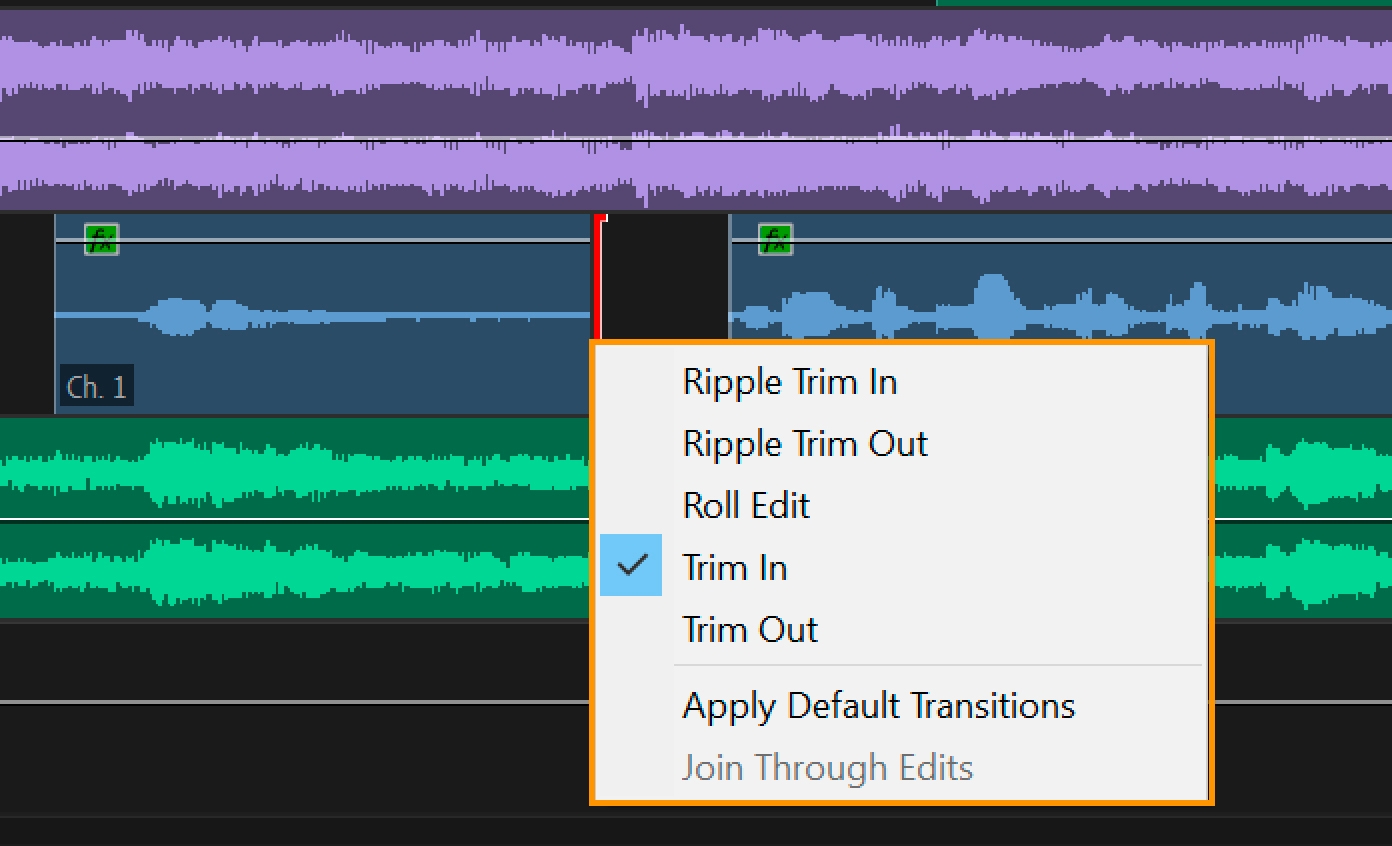Uncheck the active "Trim In" mode
The height and width of the screenshot is (846, 1392).
[x=735, y=567]
